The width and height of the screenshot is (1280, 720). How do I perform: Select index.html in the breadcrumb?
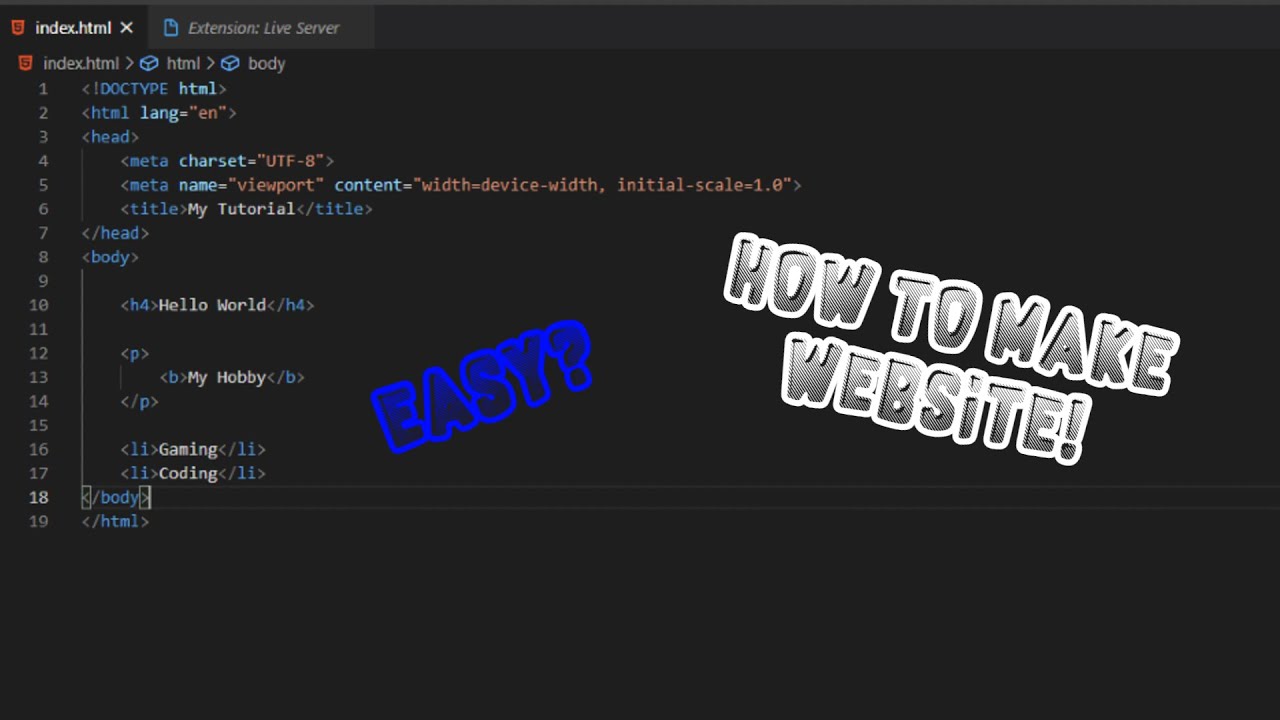point(81,63)
